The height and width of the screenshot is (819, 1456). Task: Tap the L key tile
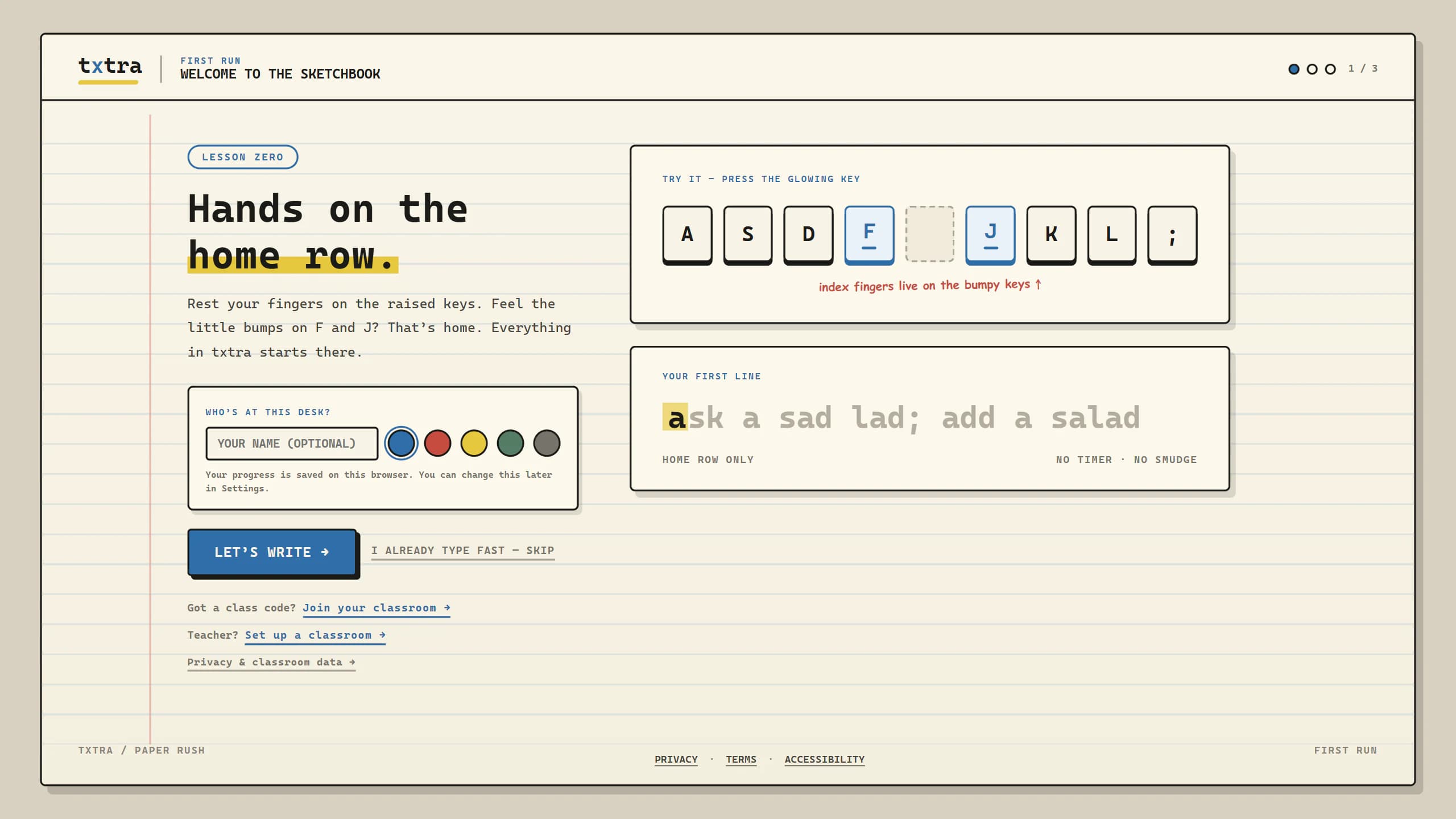point(1112,235)
